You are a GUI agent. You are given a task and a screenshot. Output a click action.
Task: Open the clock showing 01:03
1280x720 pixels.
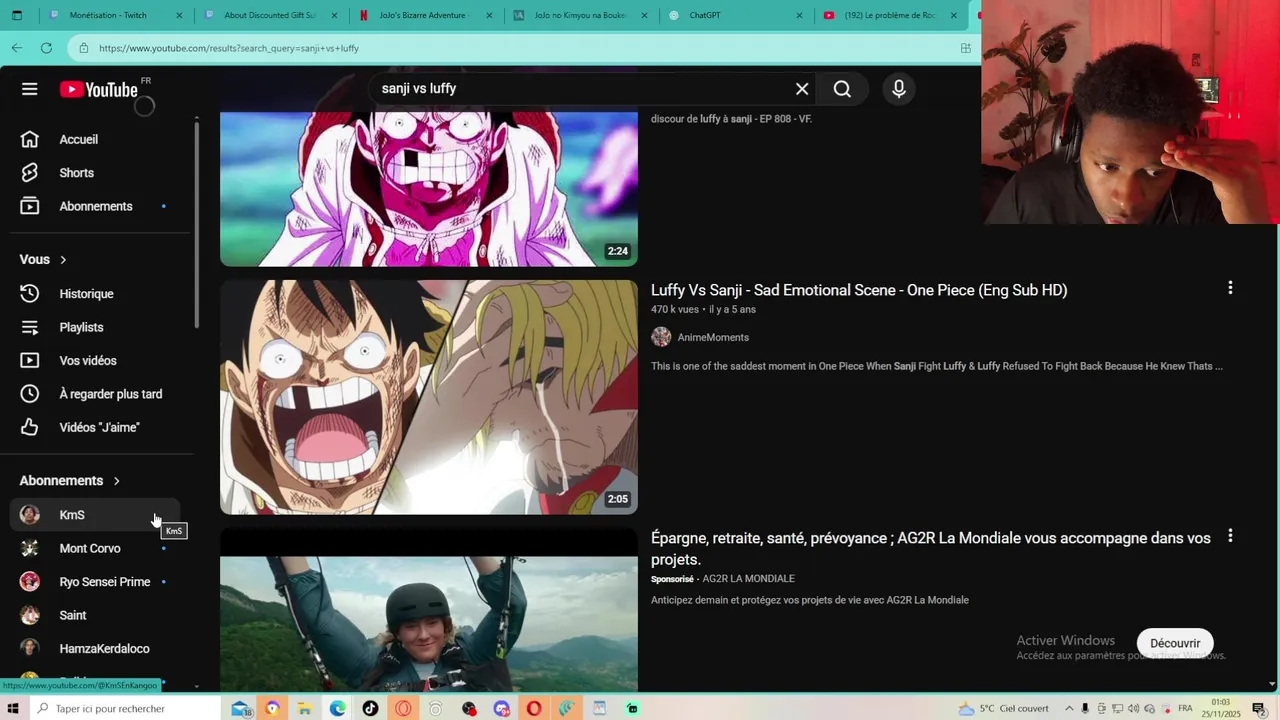1220,708
